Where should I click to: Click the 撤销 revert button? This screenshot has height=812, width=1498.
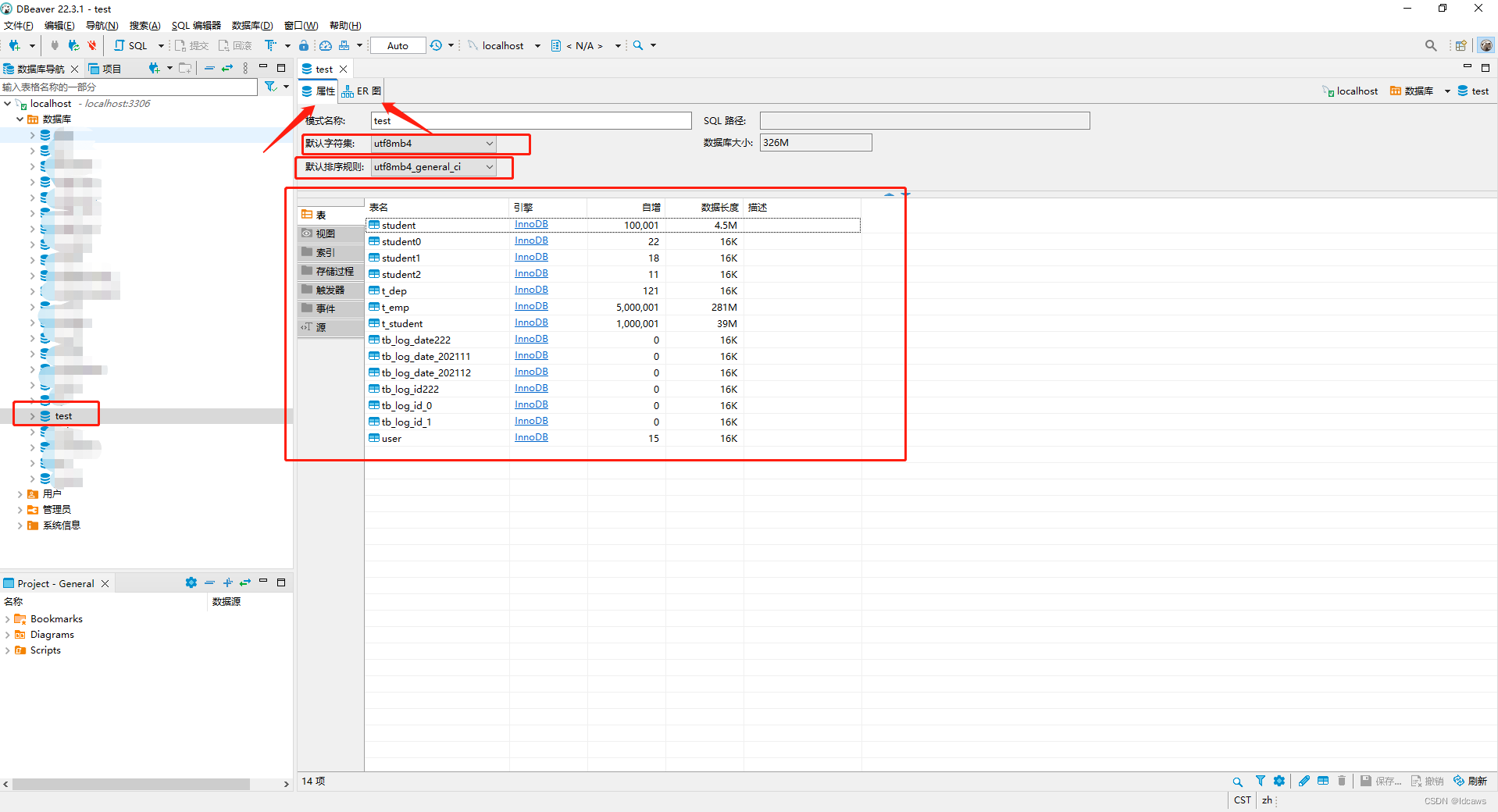coord(1427,781)
